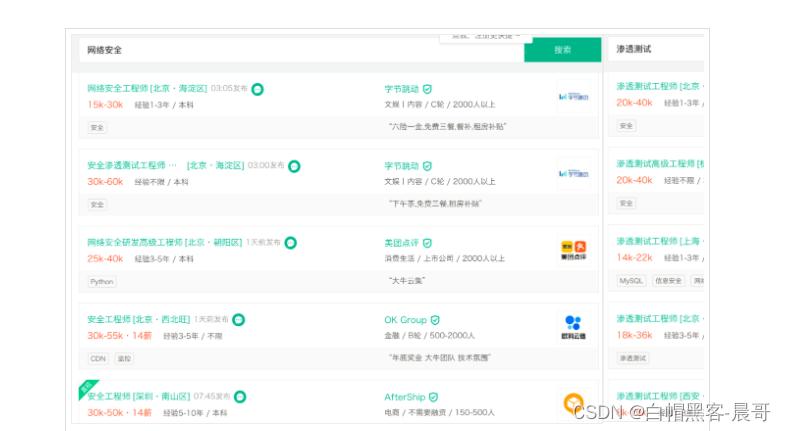Click 安全 tag under right-panel 渗透测试高级工程师
This screenshot has width=786, height=431.
[x=626, y=203]
